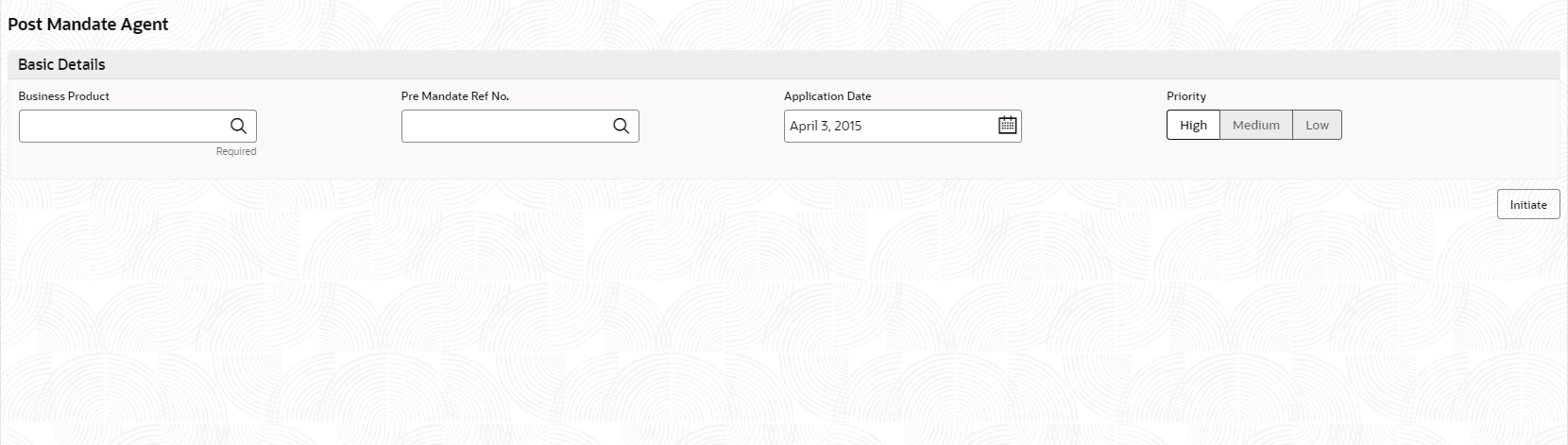The image size is (1568, 445).
Task: Focus the Pre Mandate Ref No. field
Action: (506, 126)
